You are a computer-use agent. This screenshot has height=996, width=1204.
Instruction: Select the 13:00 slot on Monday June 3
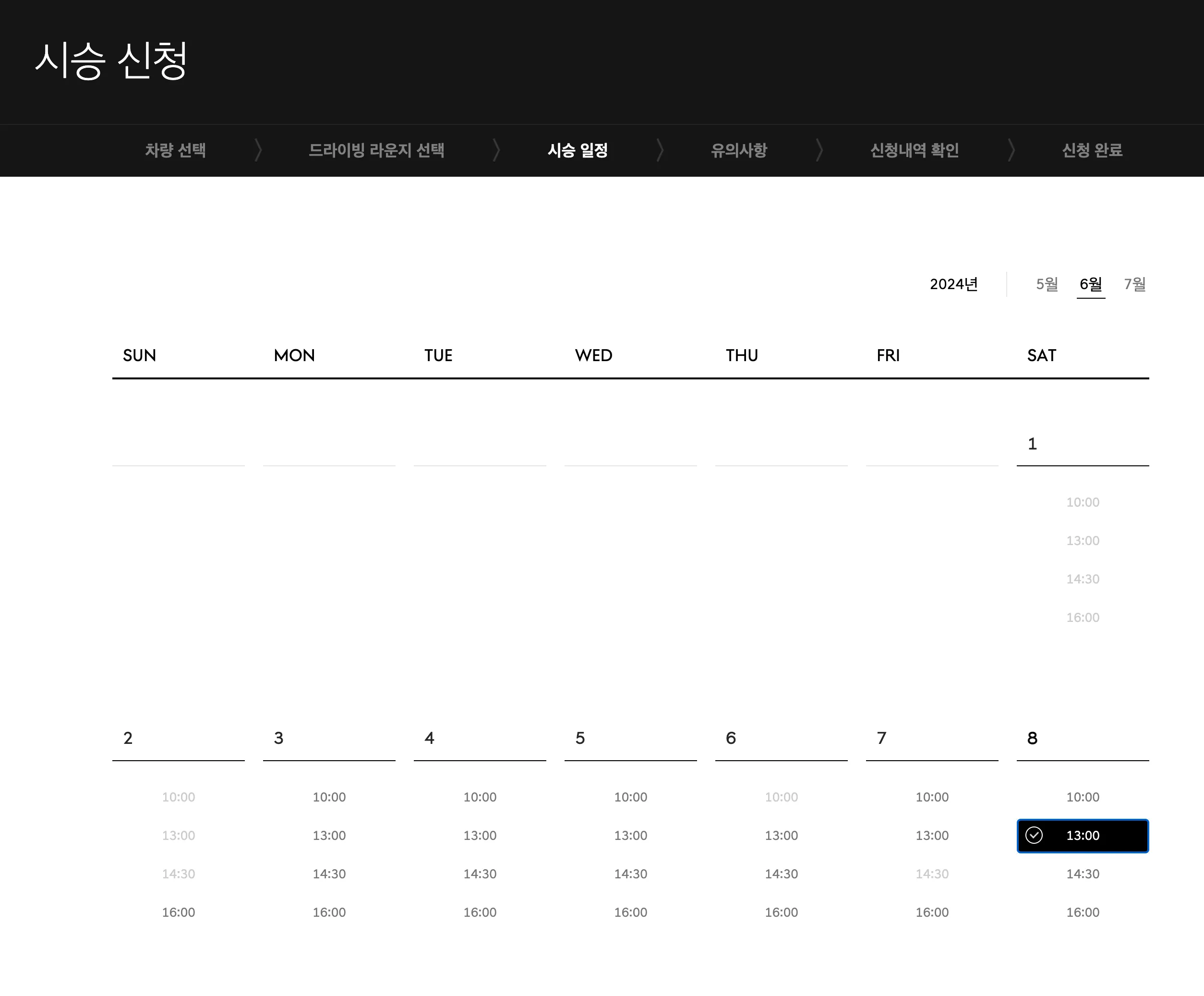329,836
